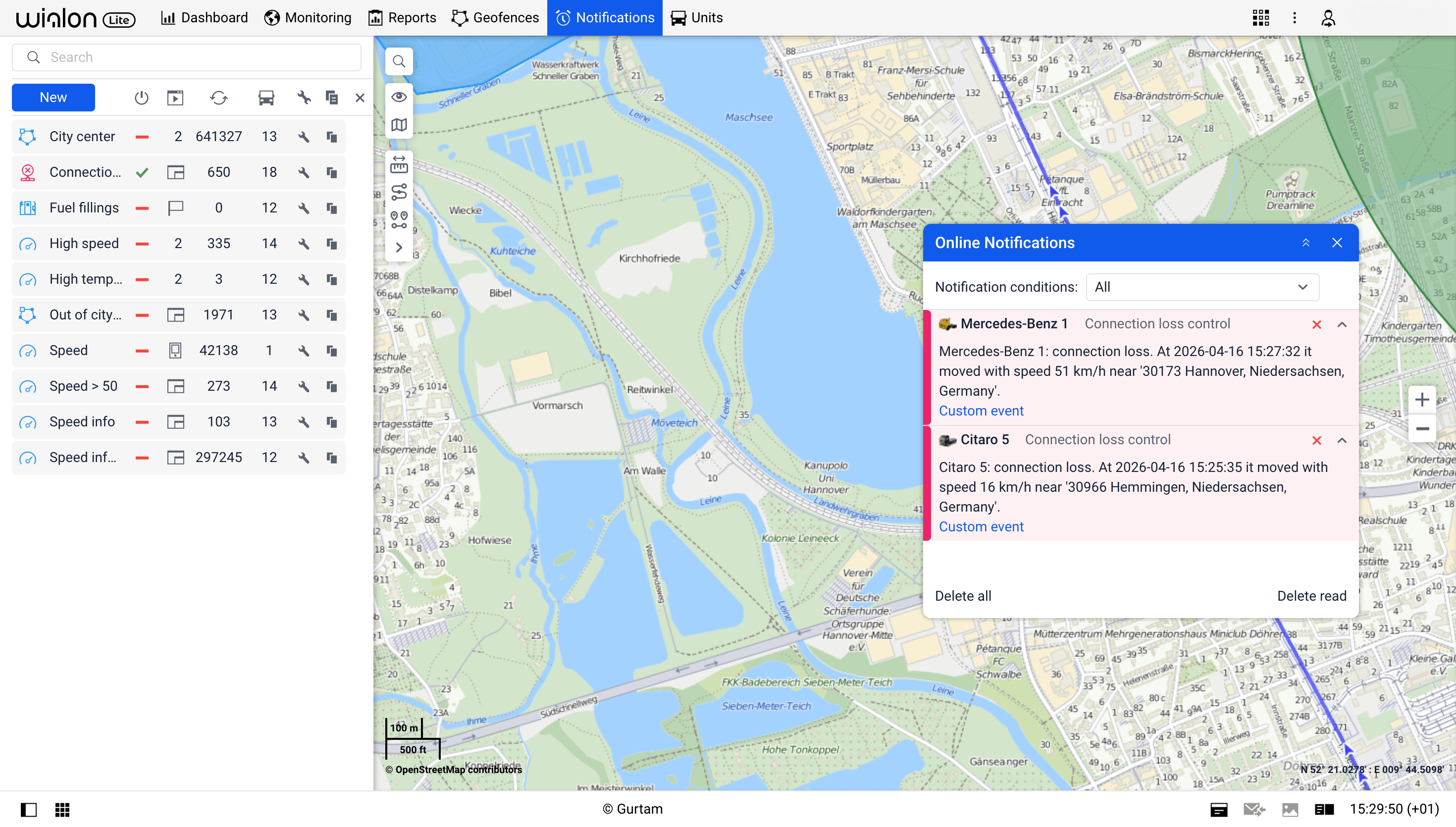Disable the Connection loss notification green checkmark
1456x827 pixels.
[x=142, y=172]
